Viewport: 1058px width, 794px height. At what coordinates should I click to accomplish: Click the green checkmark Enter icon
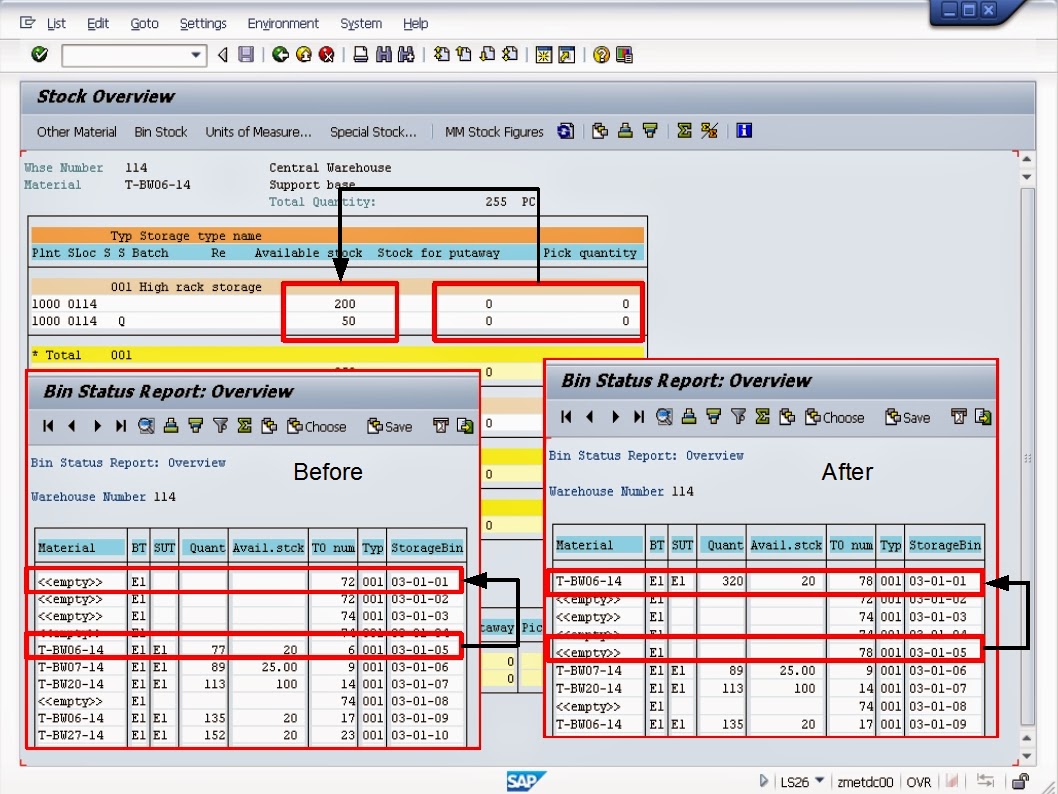pos(39,55)
